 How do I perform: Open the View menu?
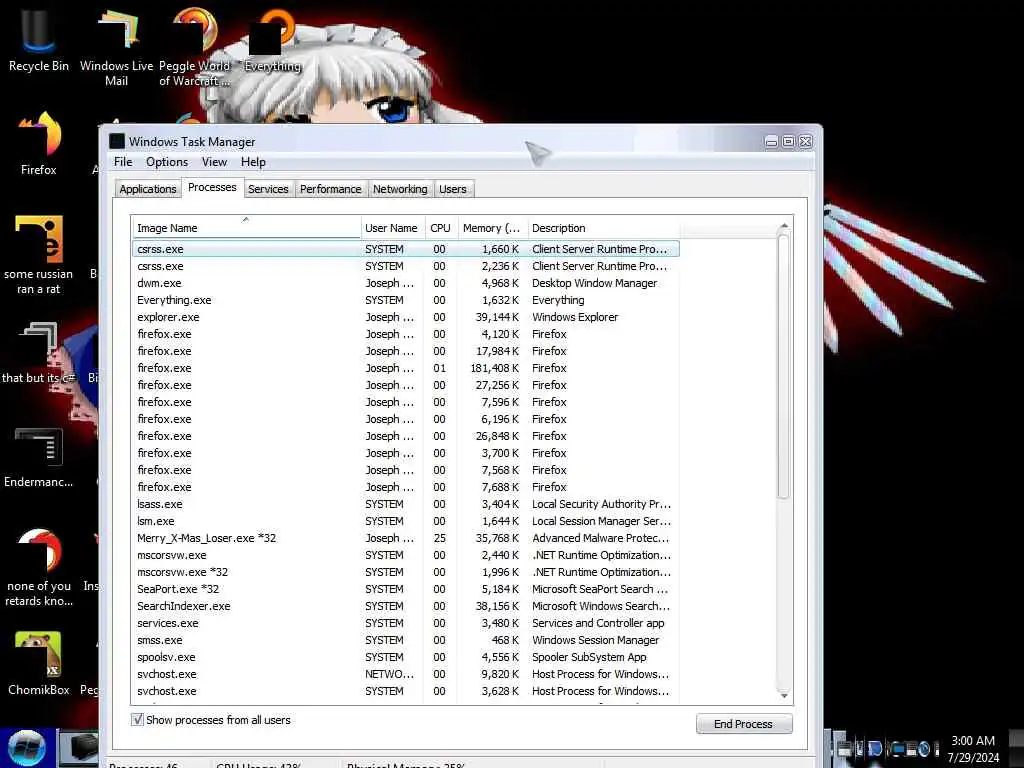point(214,162)
